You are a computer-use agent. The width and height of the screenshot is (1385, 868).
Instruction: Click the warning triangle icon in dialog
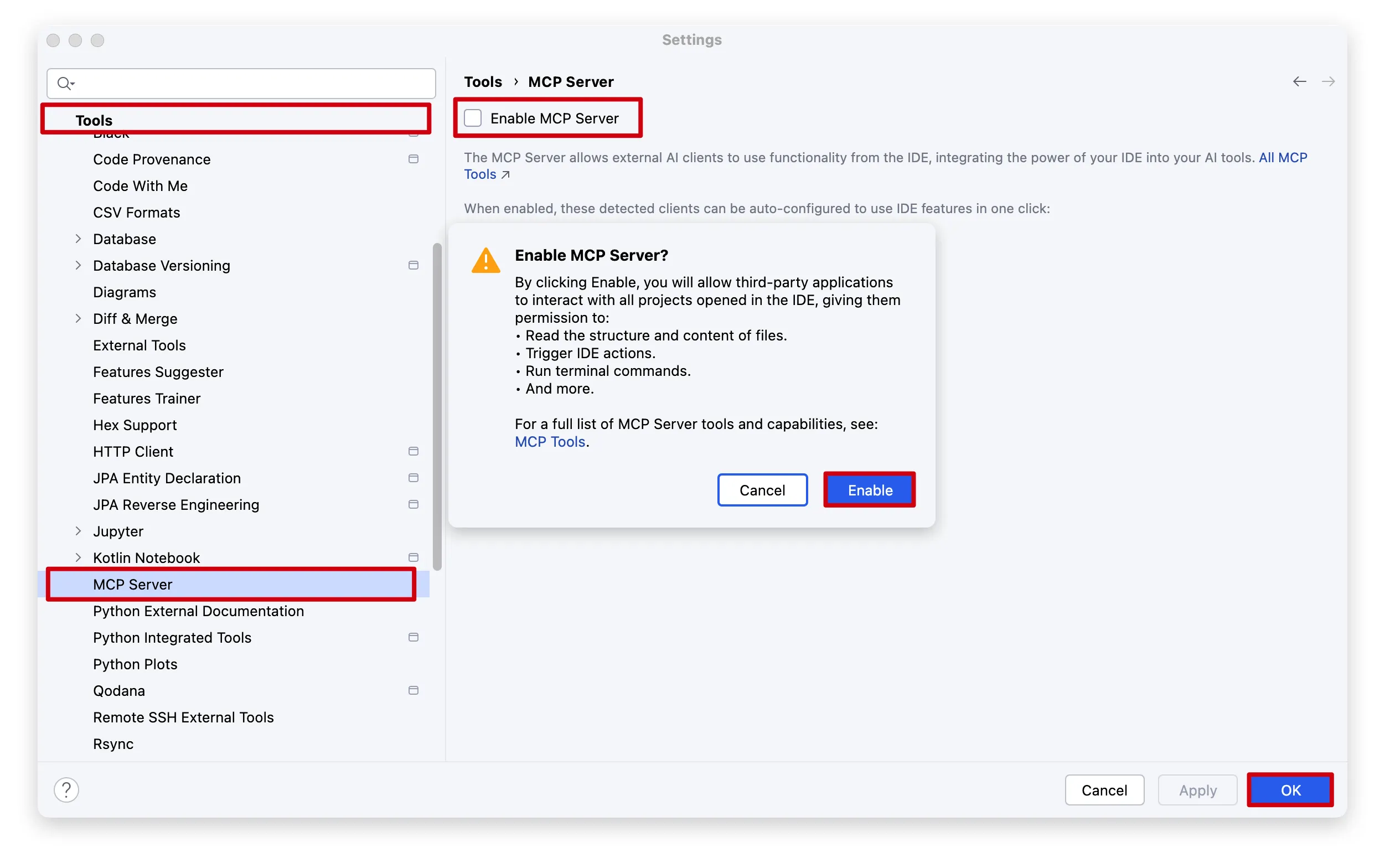point(485,261)
